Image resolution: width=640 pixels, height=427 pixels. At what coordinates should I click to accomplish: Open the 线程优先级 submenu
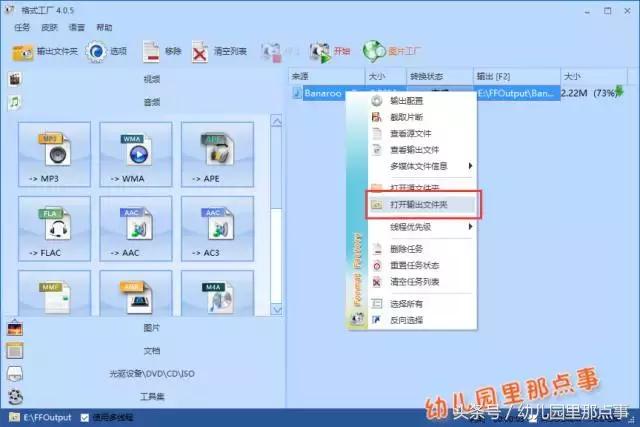coord(421,227)
